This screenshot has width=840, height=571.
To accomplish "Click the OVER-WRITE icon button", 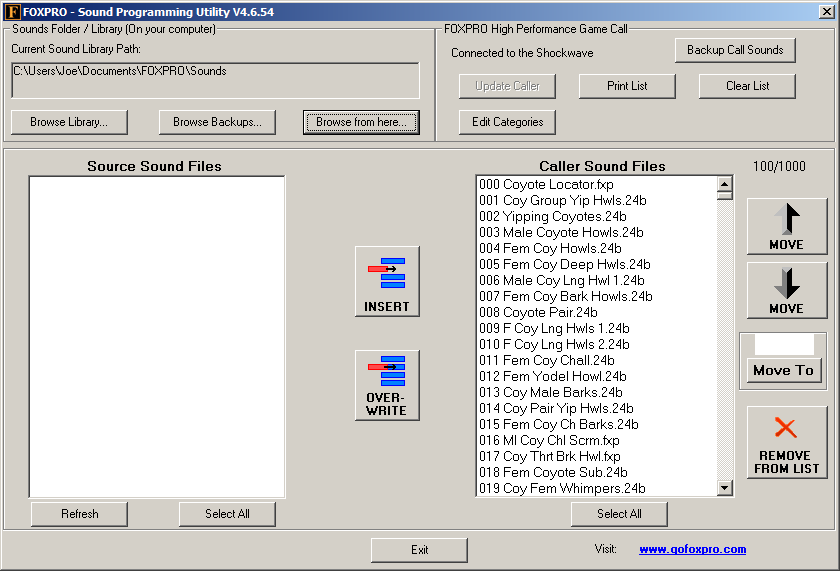I will tap(387, 385).
